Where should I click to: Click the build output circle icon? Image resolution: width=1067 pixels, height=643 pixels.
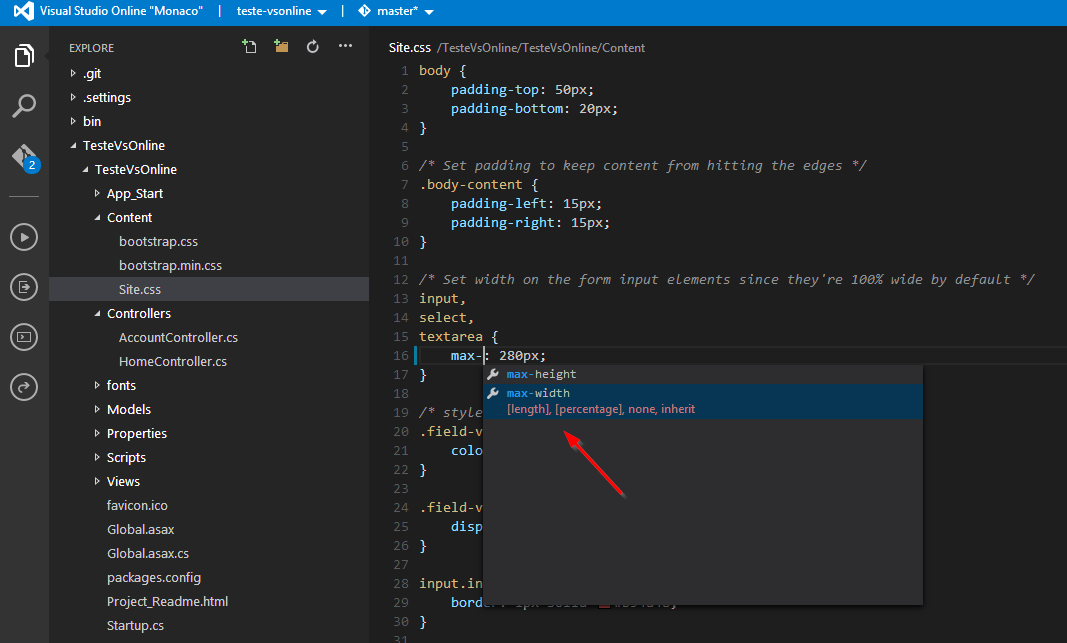point(24,287)
